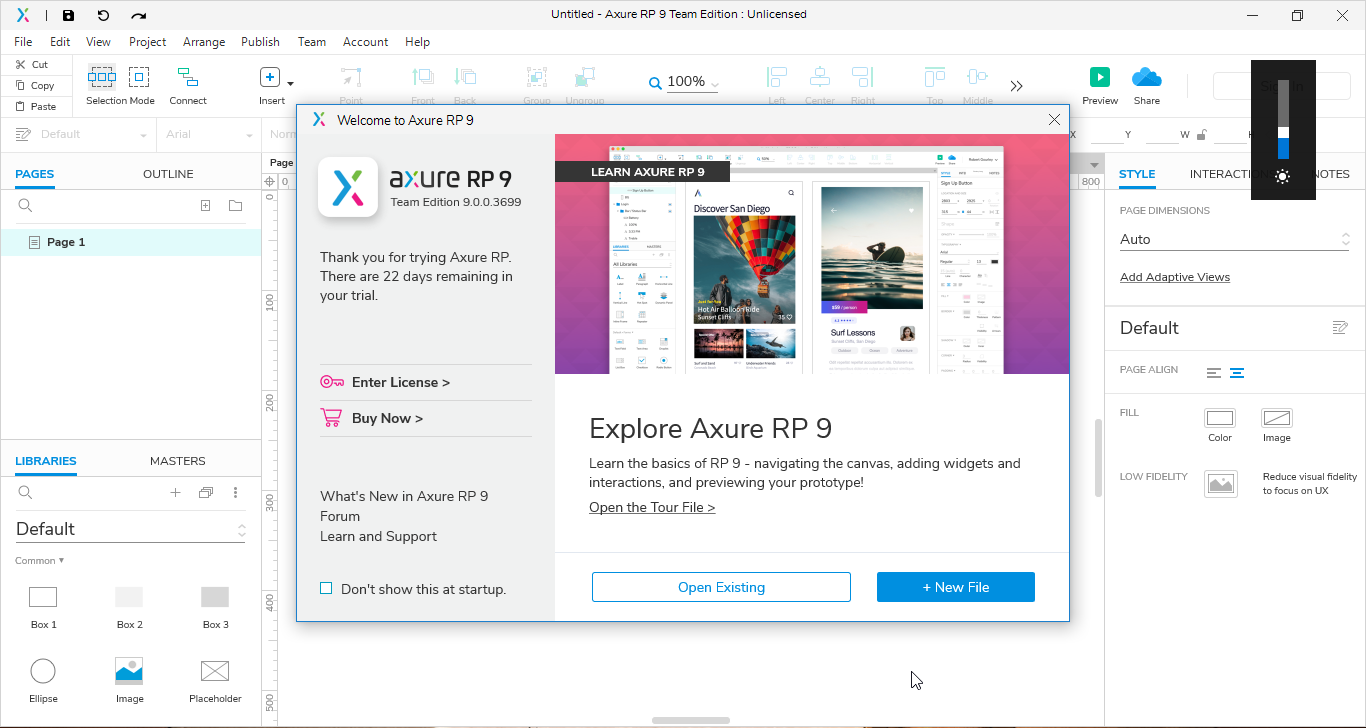The width and height of the screenshot is (1366, 728).
Task: Open the Publish menu
Action: tap(260, 42)
